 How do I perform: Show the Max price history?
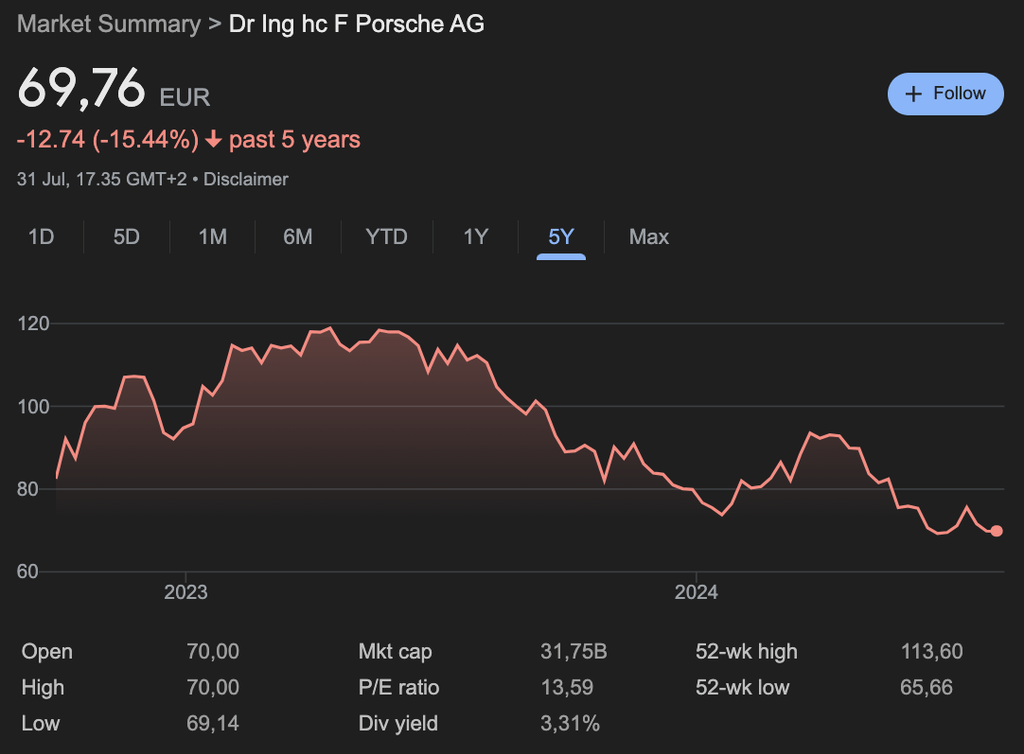(648, 237)
